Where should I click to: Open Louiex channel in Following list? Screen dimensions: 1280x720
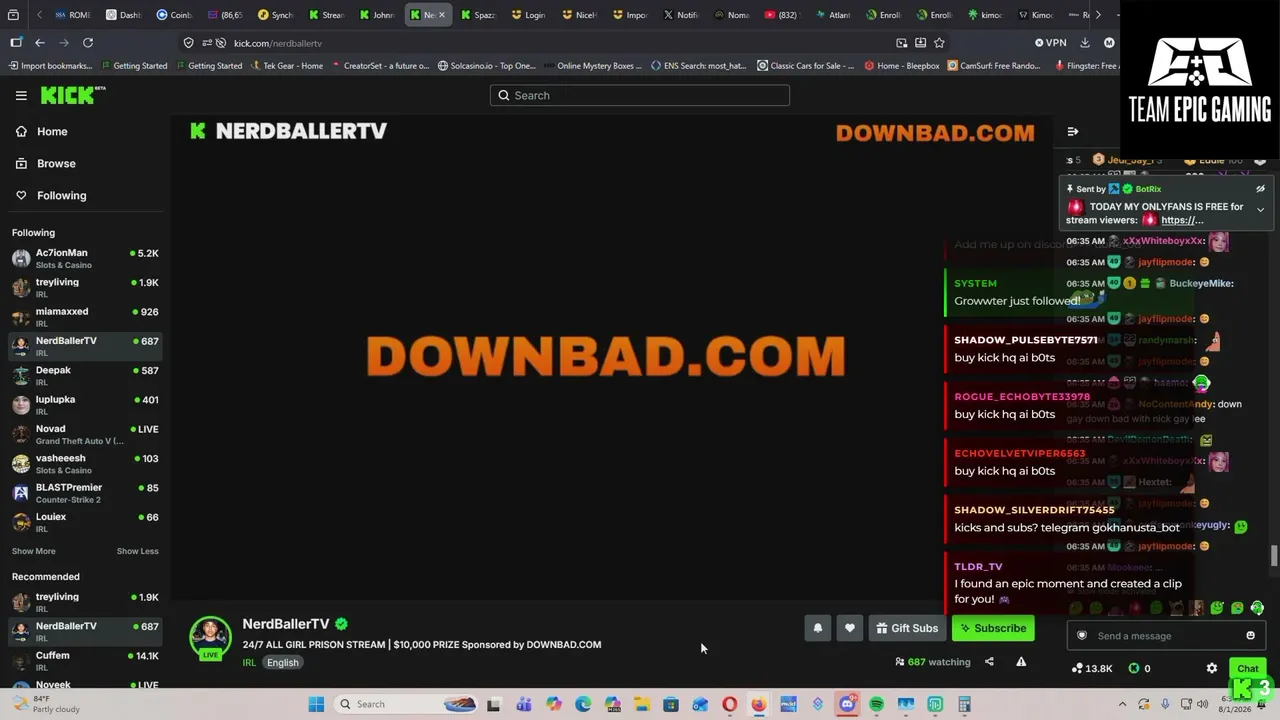(85, 522)
